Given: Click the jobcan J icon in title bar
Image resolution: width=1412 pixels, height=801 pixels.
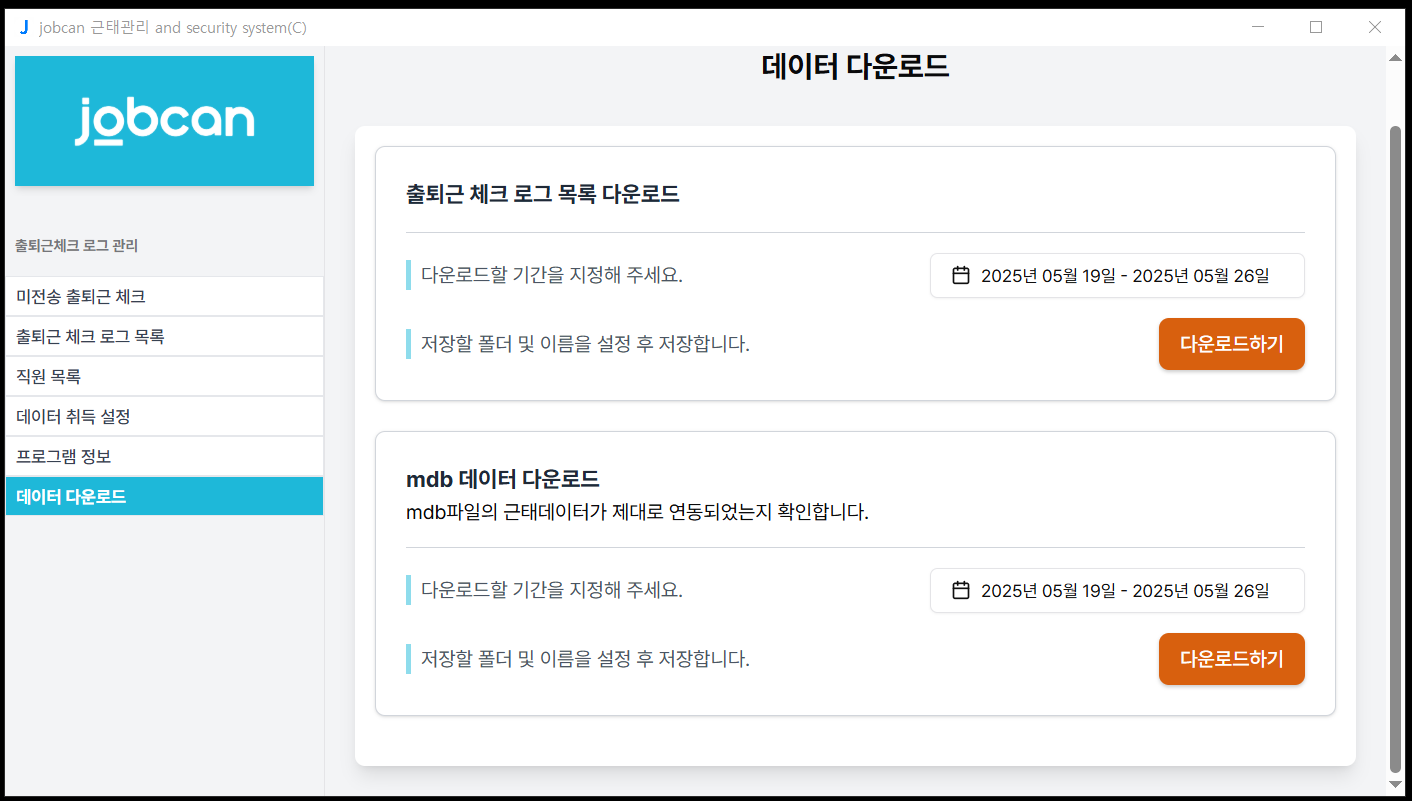Looking at the screenshot, I should (x=24, y=27).
